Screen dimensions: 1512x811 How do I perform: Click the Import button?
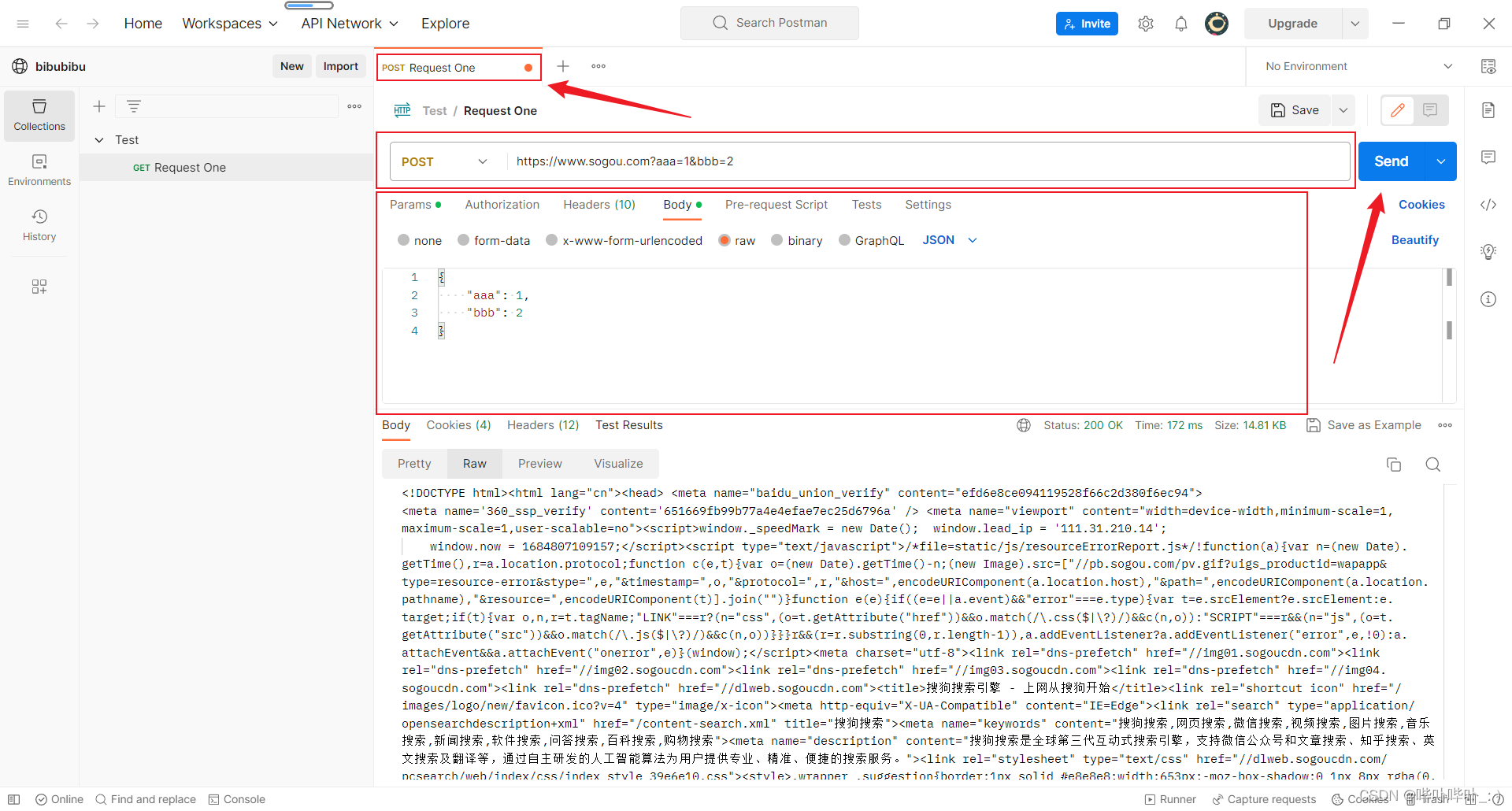point(341,66)
